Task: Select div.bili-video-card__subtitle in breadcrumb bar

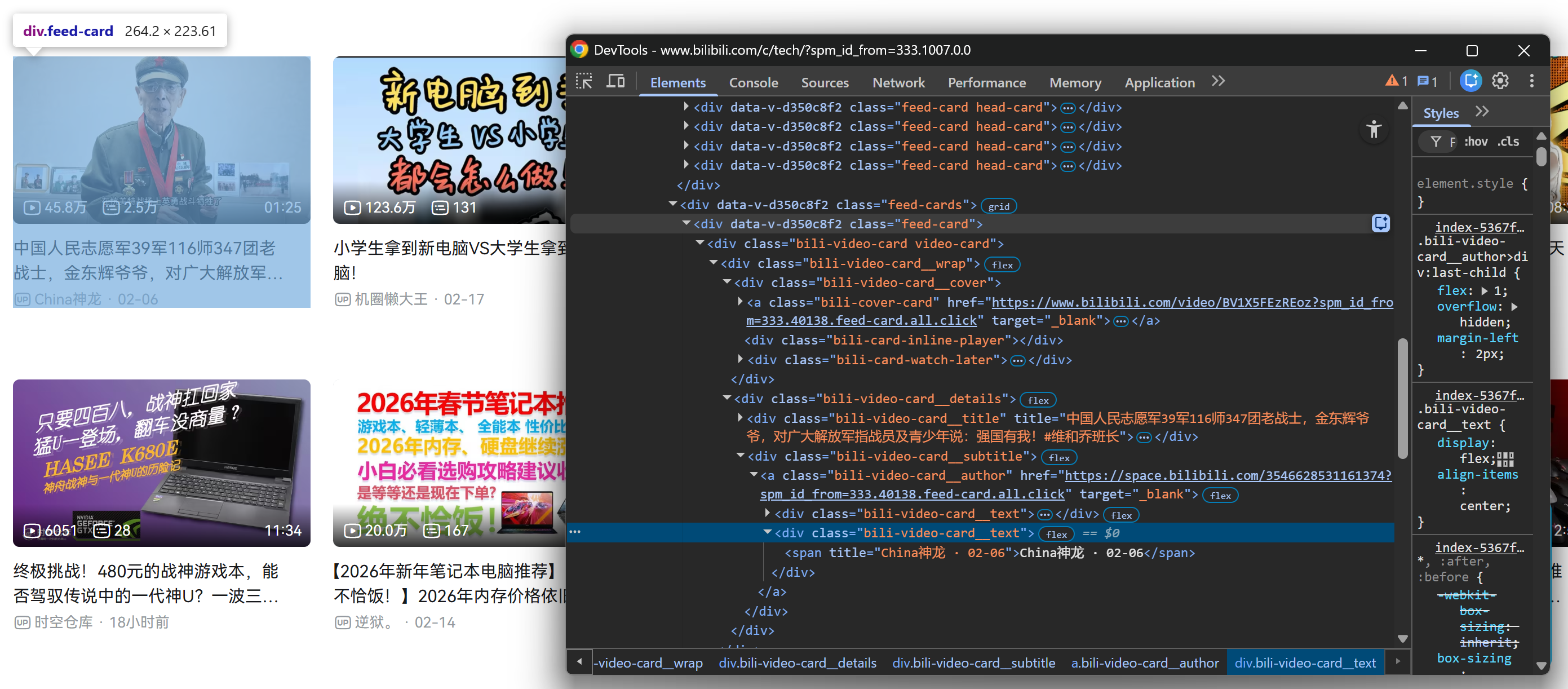Action: 973,663
